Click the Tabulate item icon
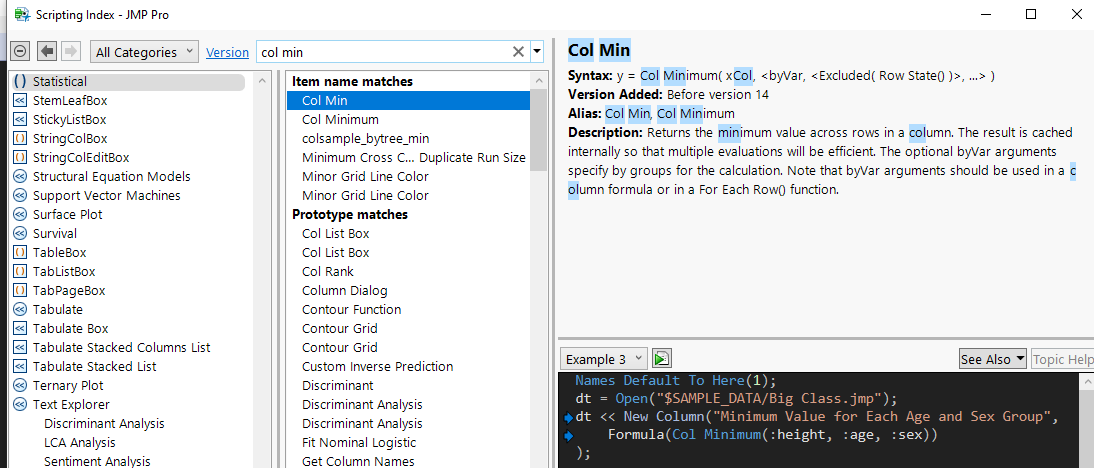 (20, 309)
